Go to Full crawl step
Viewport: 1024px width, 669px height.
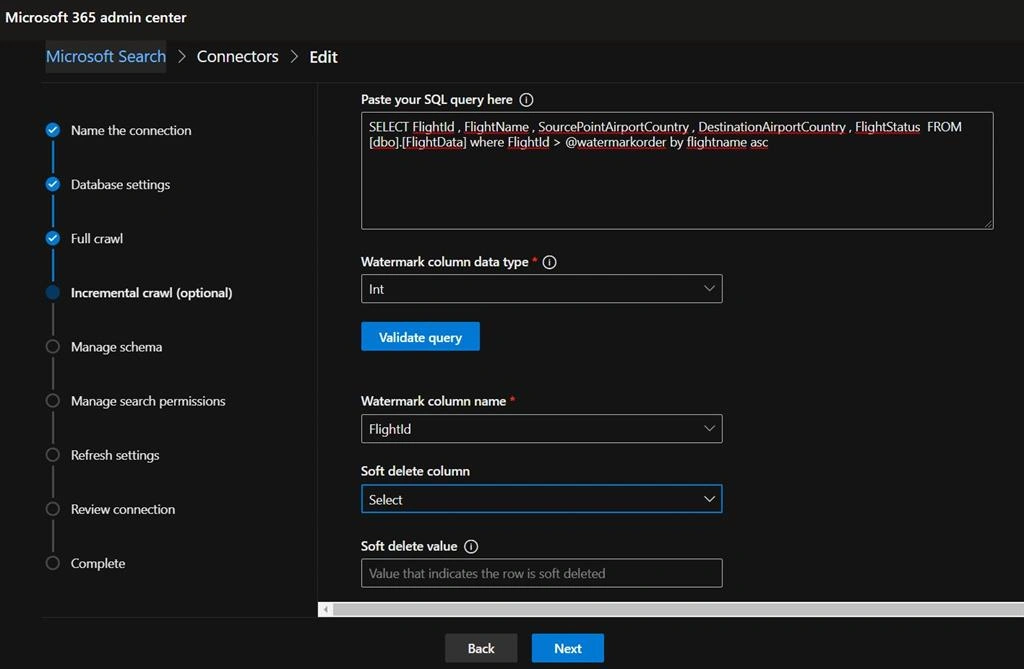[x=97, y=239]
